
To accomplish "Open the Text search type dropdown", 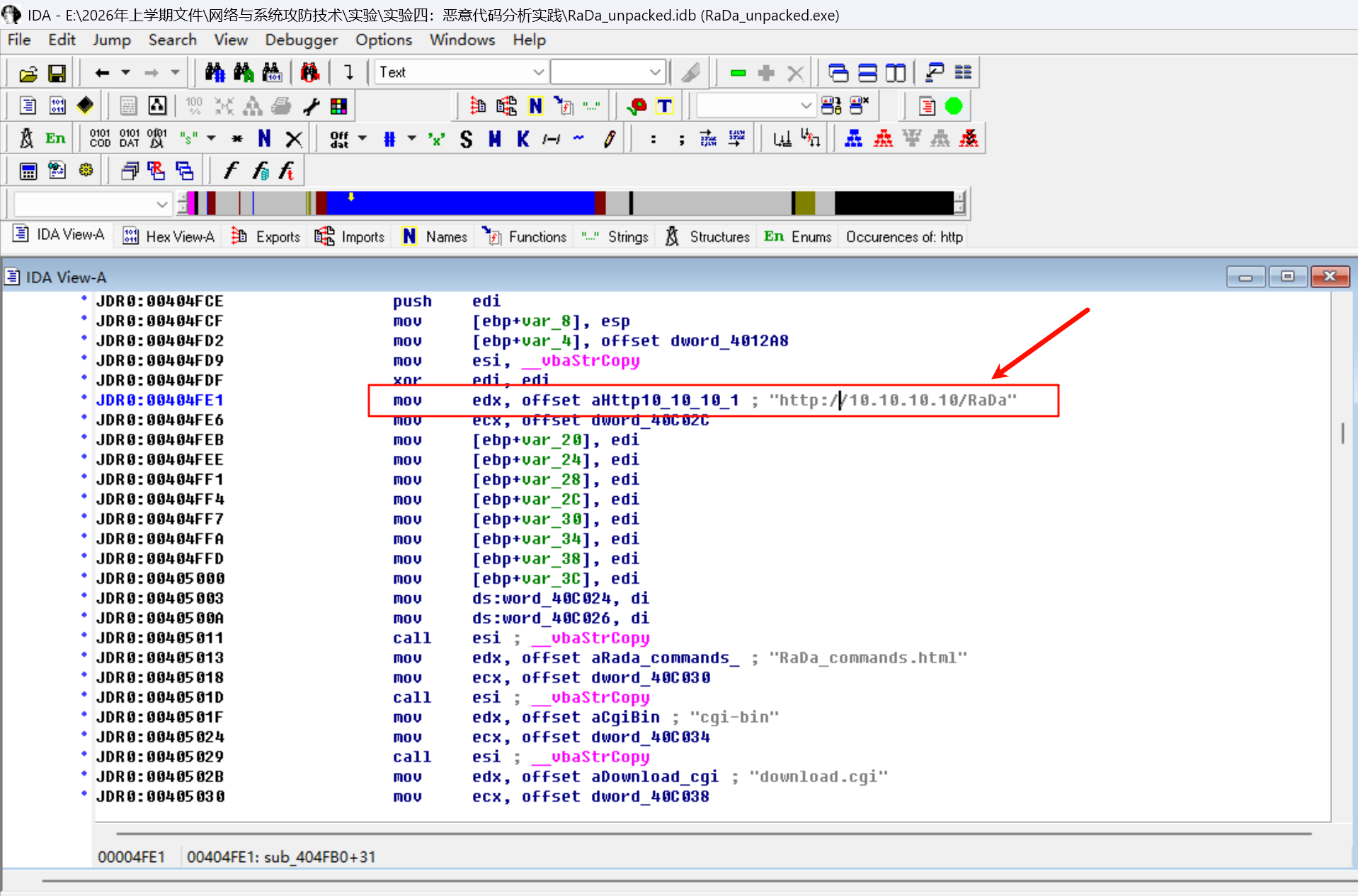I will (538, 72).
